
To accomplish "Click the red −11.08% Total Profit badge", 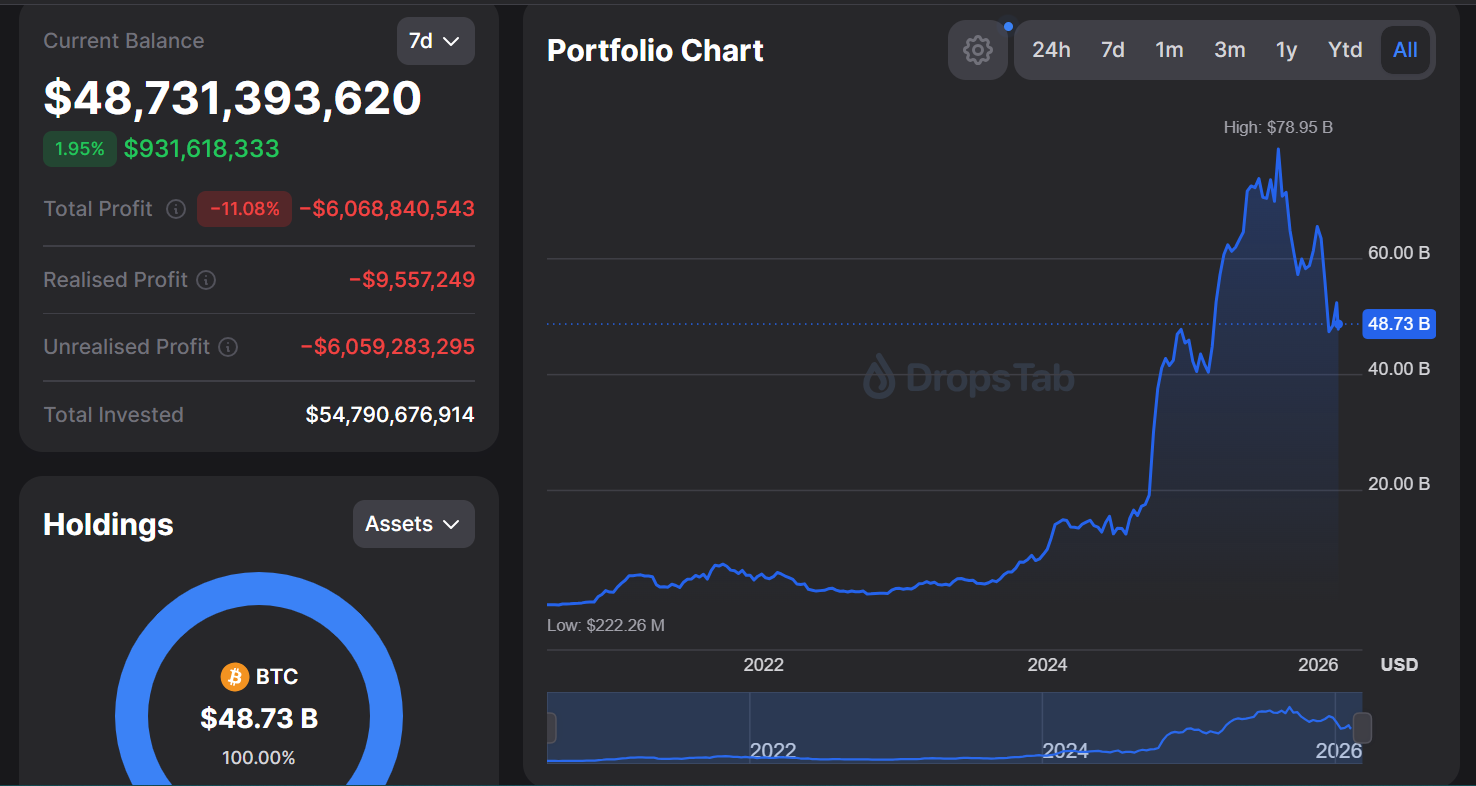I will 244,209.
